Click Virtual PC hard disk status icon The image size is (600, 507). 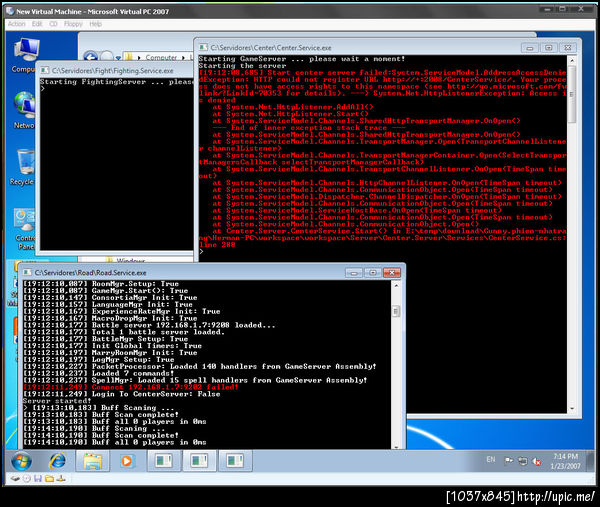tap(15, 478)
